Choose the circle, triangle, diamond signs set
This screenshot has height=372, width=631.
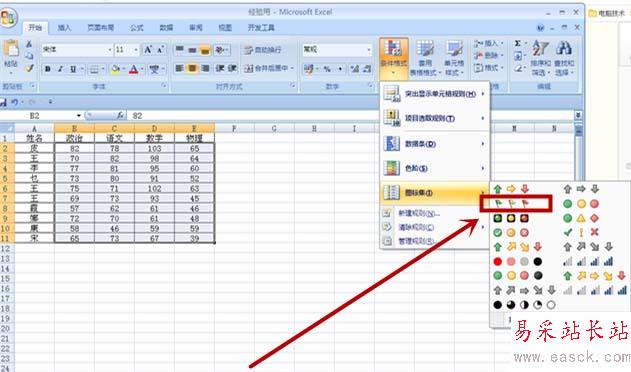pyautogui.click(x=581, y=218)
